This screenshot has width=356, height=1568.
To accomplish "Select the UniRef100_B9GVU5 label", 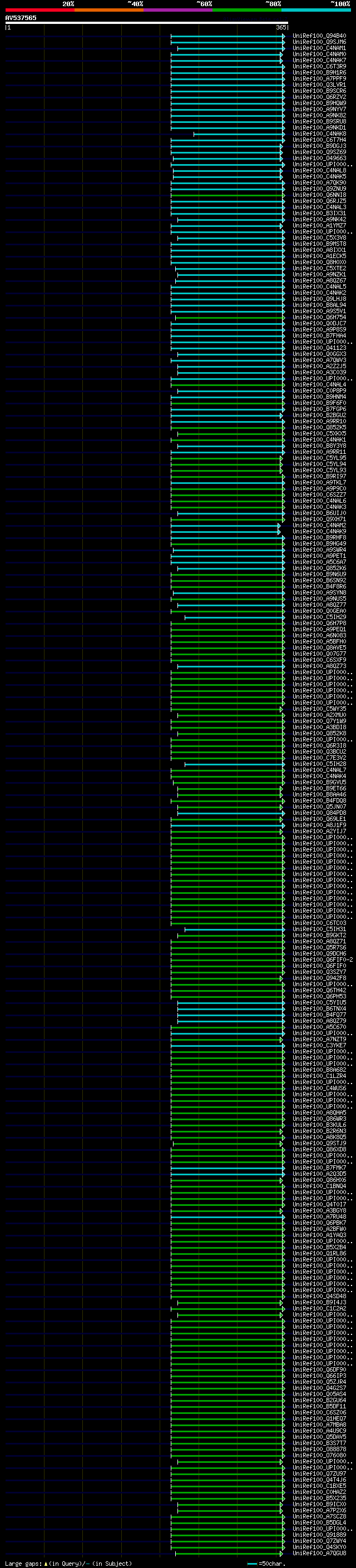I will (x=319, y=782).
